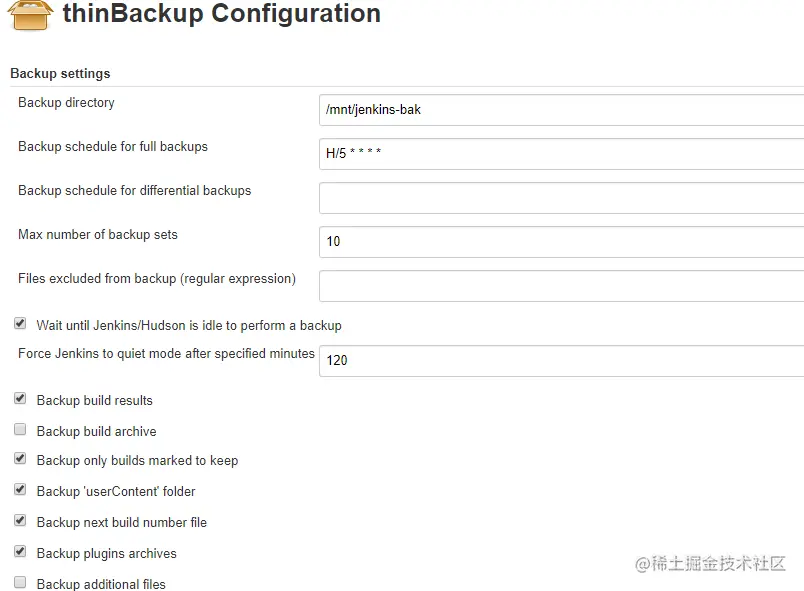Click the "Backup settings" section header
804x591 pixels.
(60, 73)
